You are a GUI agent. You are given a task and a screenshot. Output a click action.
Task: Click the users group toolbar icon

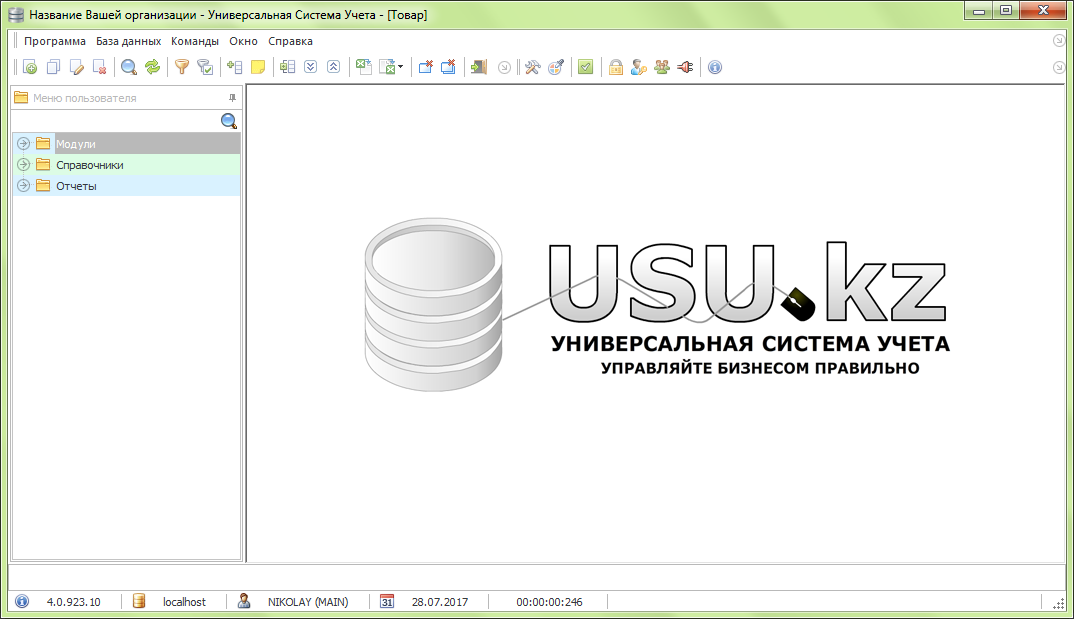[x=662, y=67]
